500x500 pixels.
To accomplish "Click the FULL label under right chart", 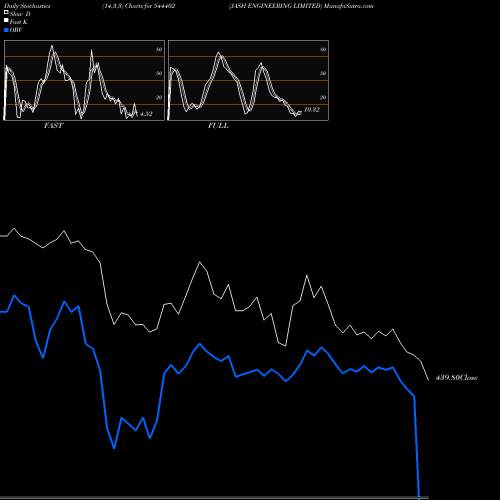I will point(218,126).
